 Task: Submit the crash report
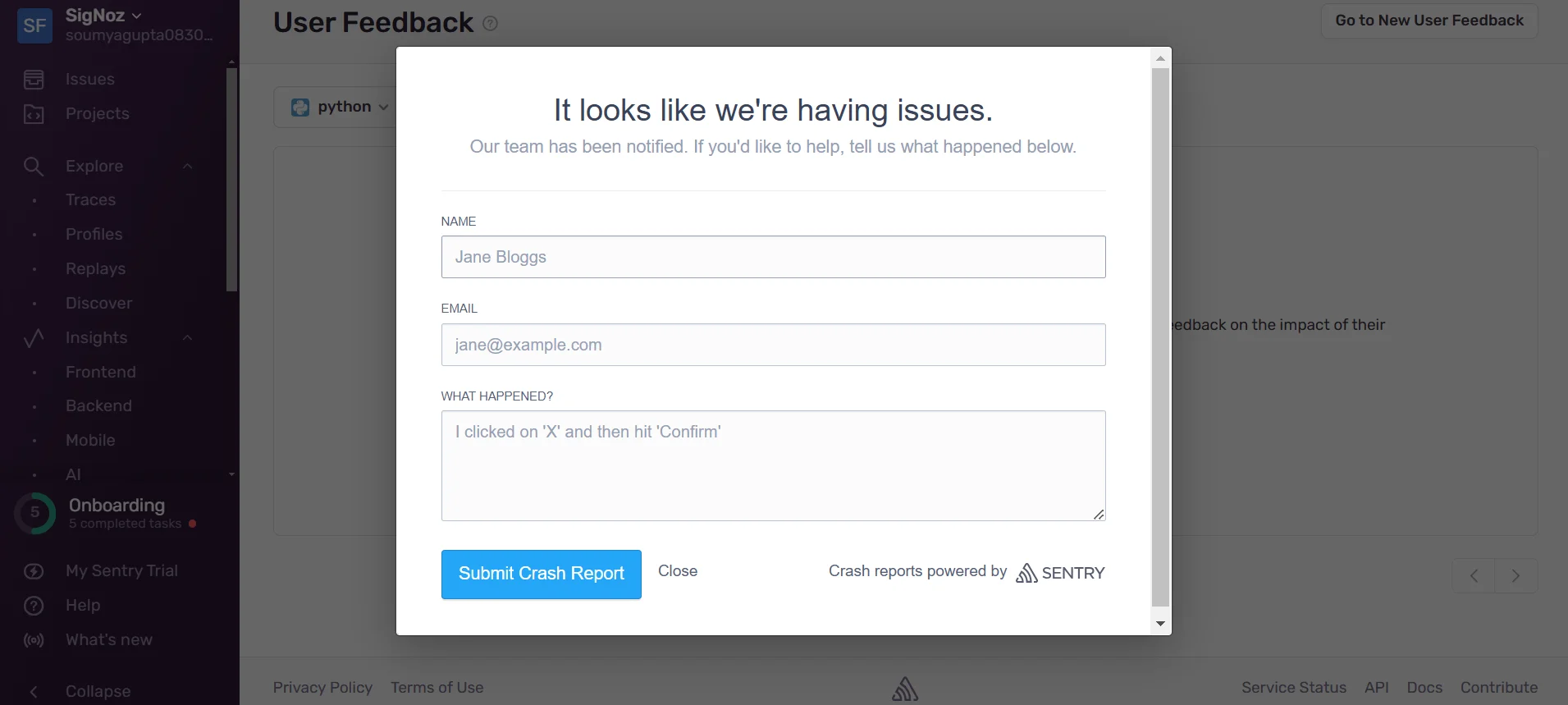[x=540, y=574]
